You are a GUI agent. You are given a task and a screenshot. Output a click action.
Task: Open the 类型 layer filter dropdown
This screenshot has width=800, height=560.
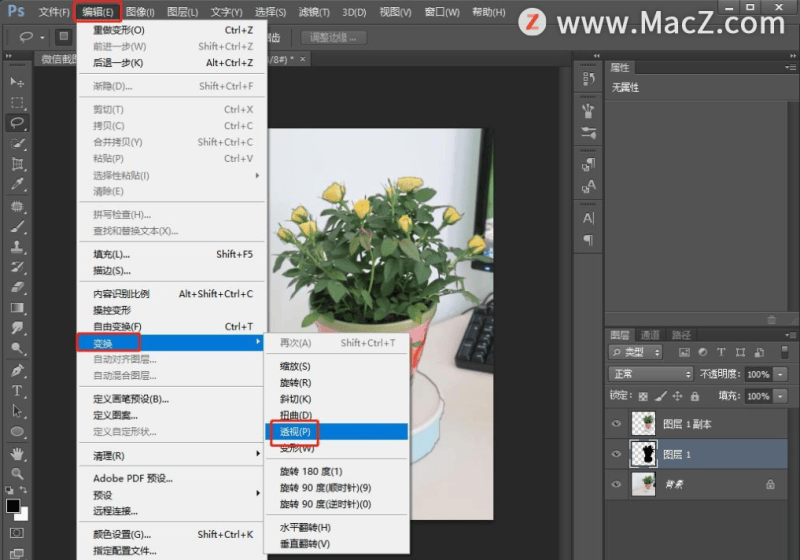635,352
